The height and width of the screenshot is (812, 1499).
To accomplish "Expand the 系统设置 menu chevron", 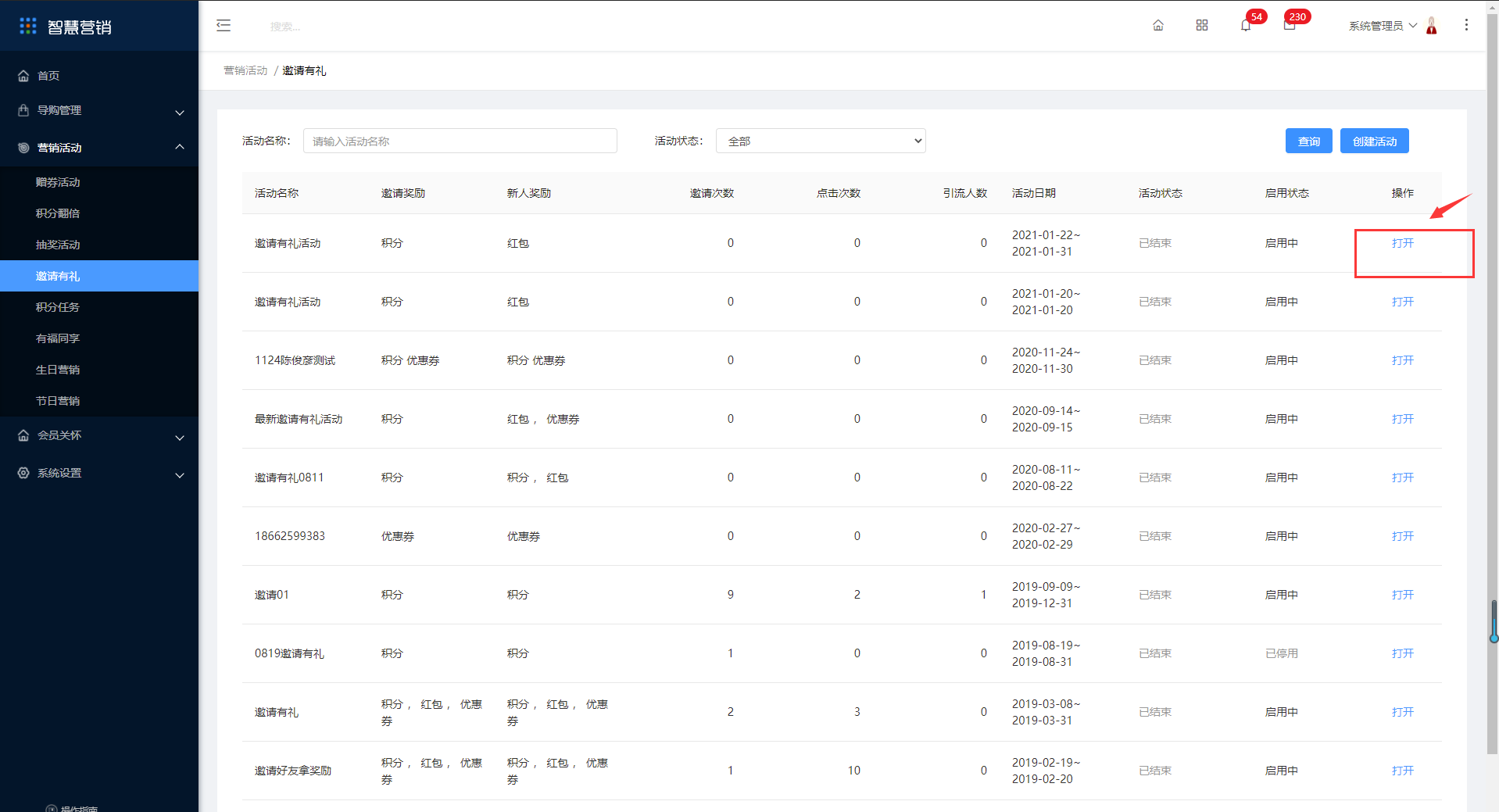I will [180, 475].
